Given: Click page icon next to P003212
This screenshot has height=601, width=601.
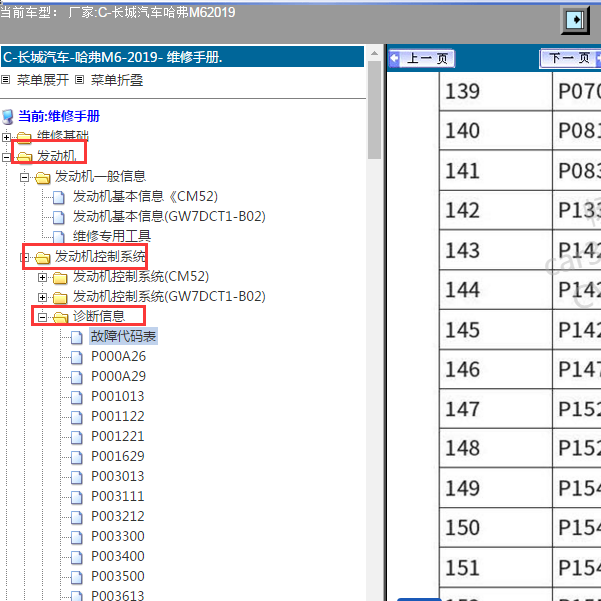Looking at the screenshot, I should click(77, 517).
